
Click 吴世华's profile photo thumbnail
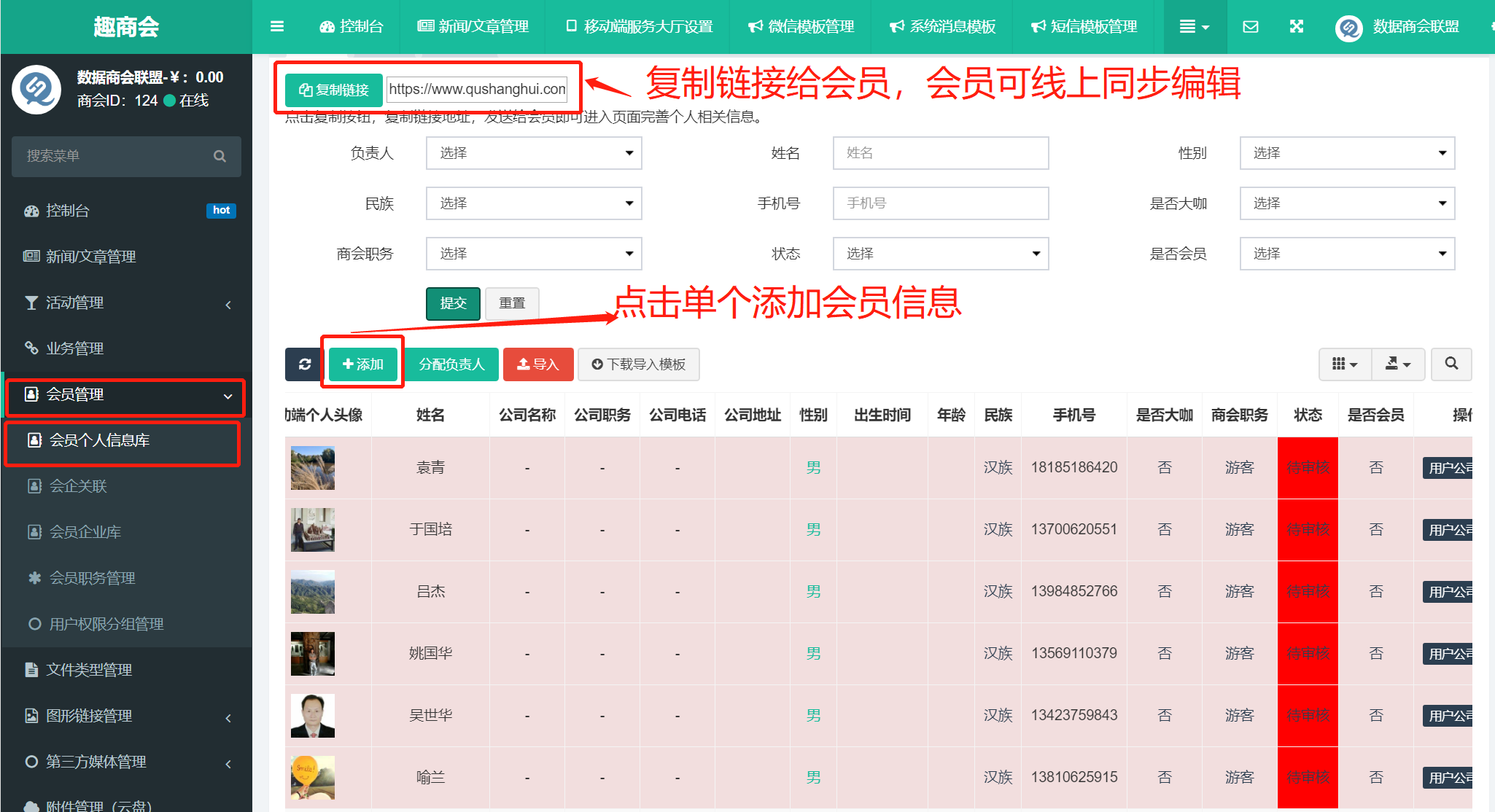[x=312, y=715]
